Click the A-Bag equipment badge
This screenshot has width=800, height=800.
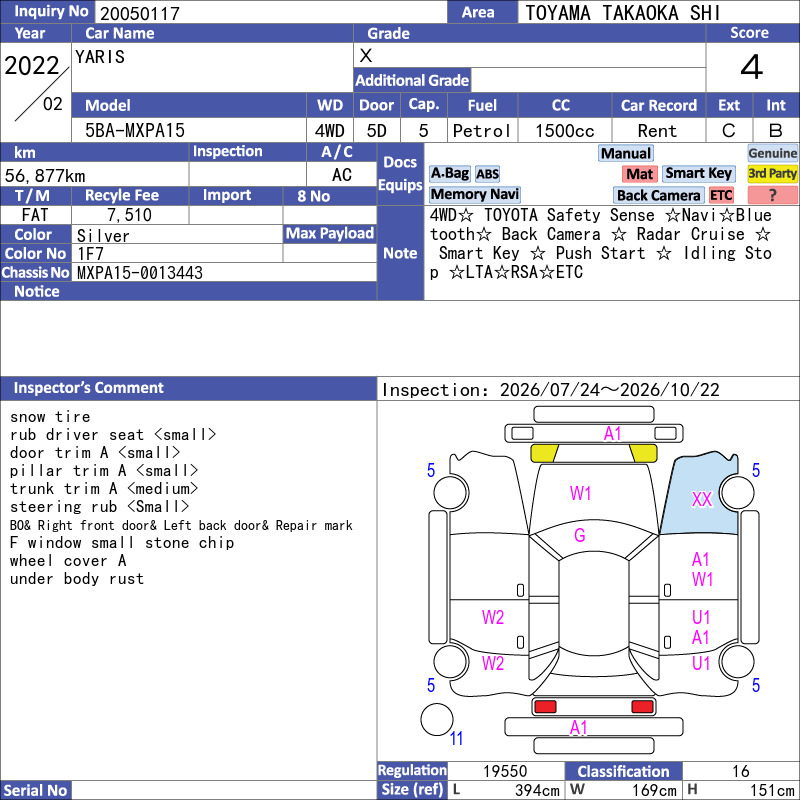coord(449,173)
